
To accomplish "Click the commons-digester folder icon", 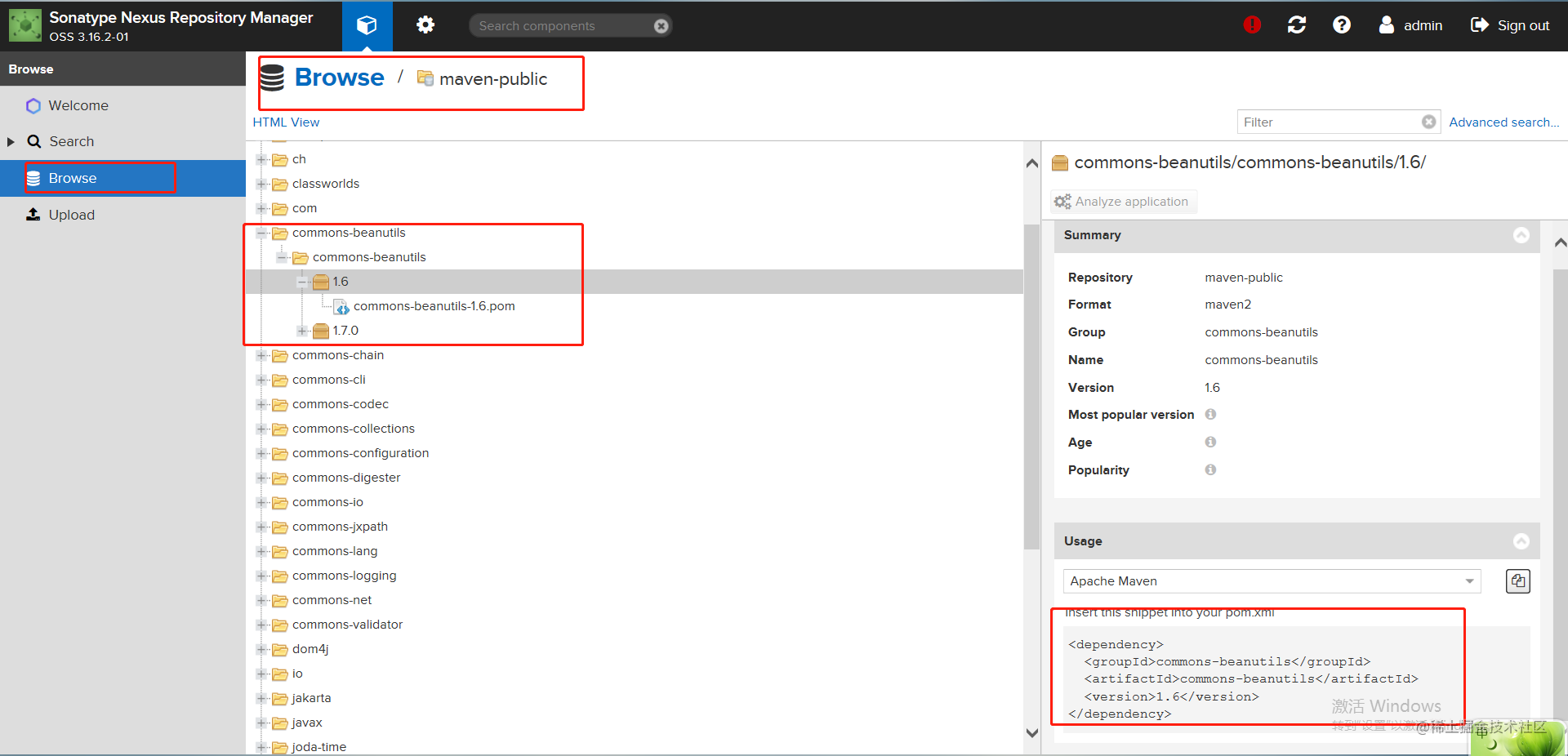I will (280, 478).
